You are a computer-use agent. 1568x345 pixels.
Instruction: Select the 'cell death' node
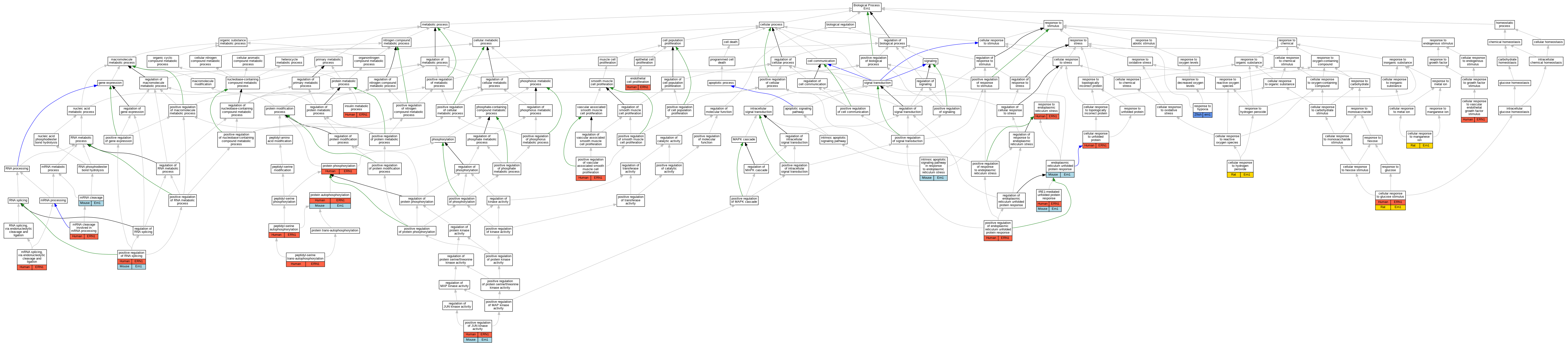click(x=730, y=42)
